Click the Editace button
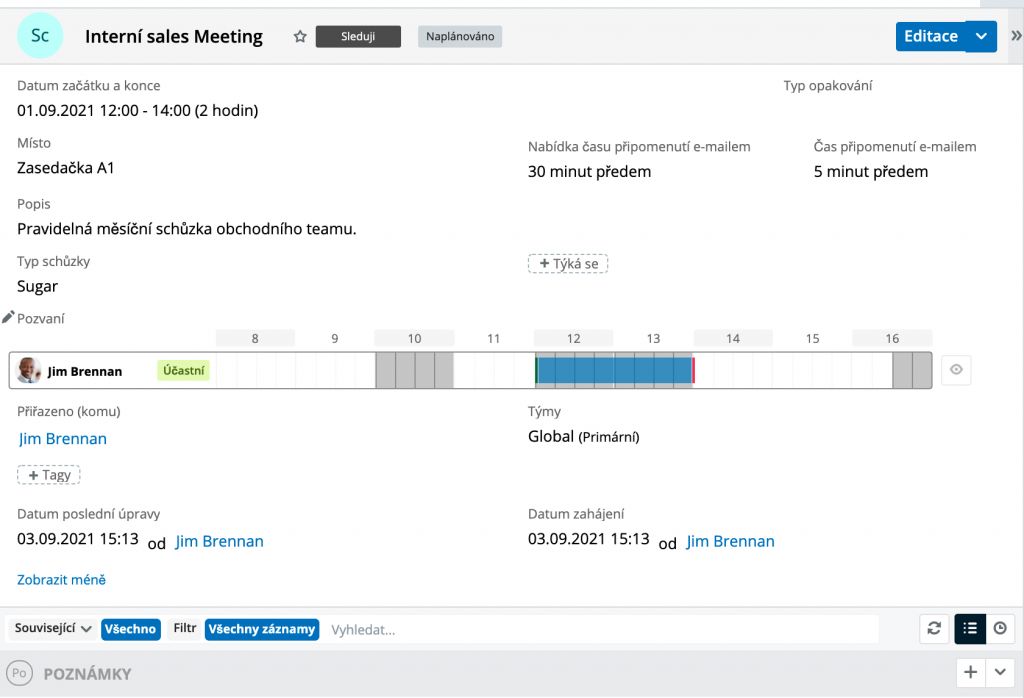Screen dimensions: 1024x698 (x=930, y=36)
